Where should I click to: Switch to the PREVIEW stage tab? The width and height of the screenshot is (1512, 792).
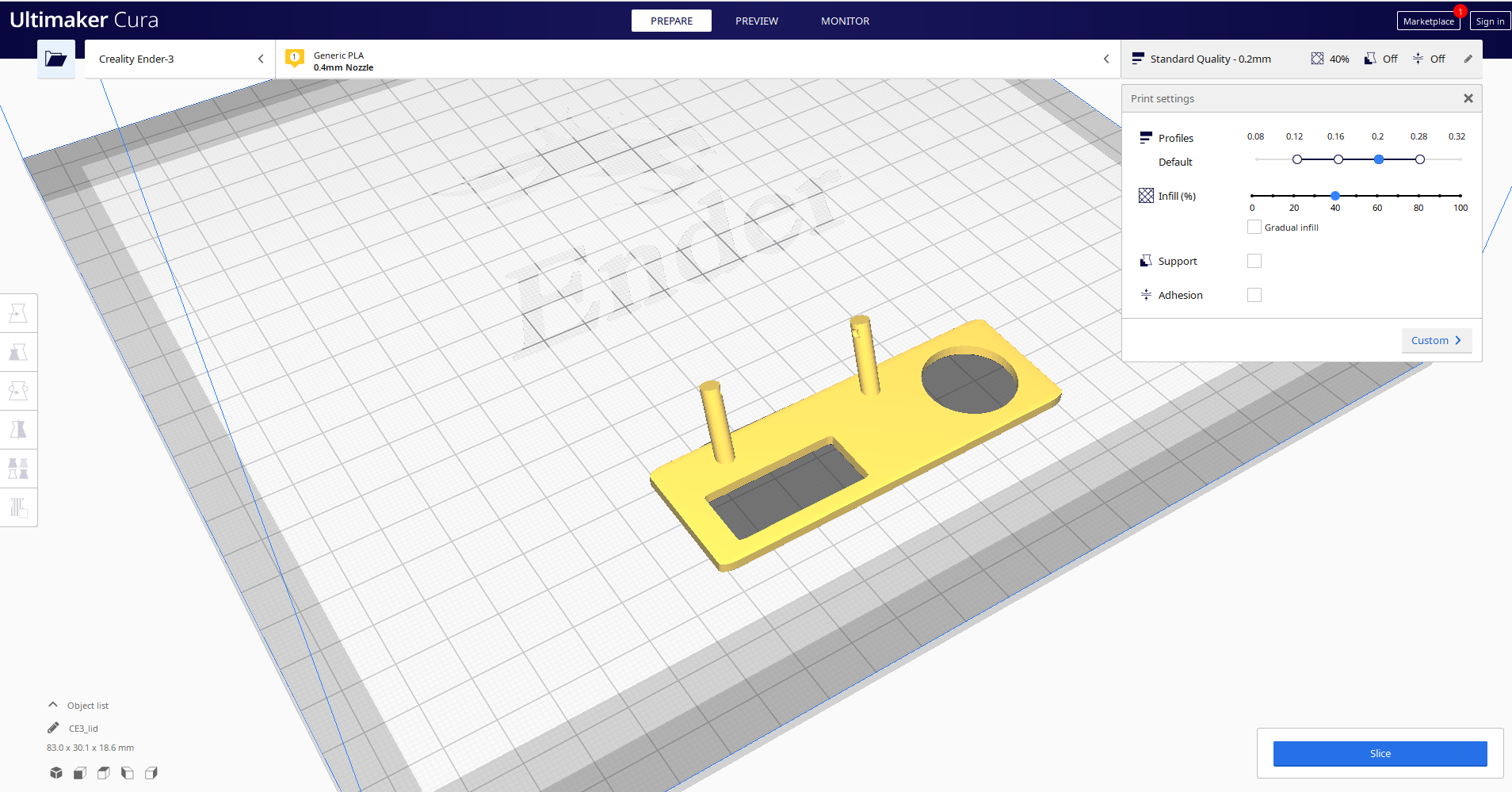[757, 21]
